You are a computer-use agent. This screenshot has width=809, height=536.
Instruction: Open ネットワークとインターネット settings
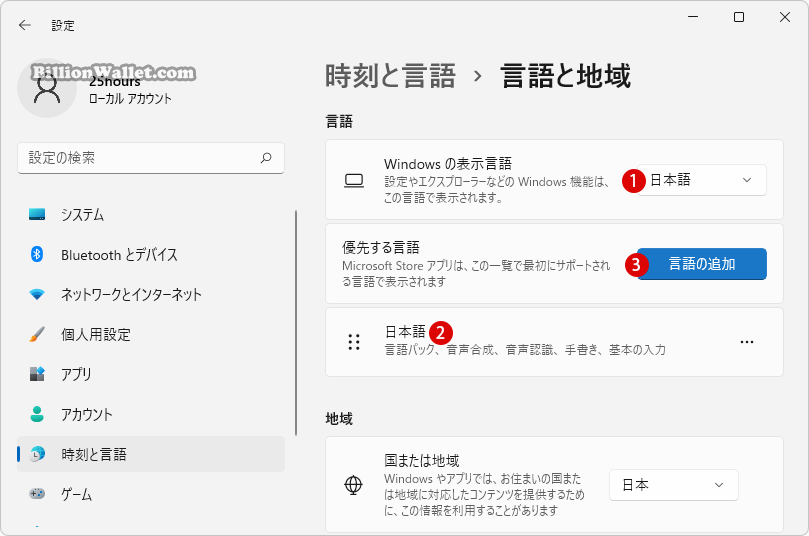point(151,295)
